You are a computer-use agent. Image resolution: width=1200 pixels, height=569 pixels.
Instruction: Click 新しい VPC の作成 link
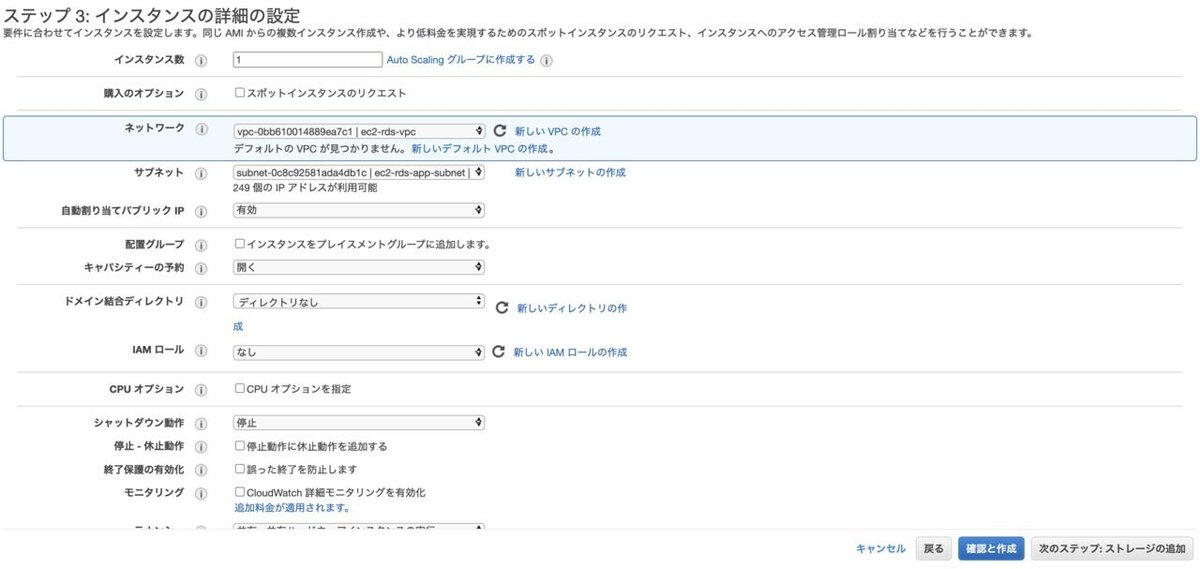[558, 131]
